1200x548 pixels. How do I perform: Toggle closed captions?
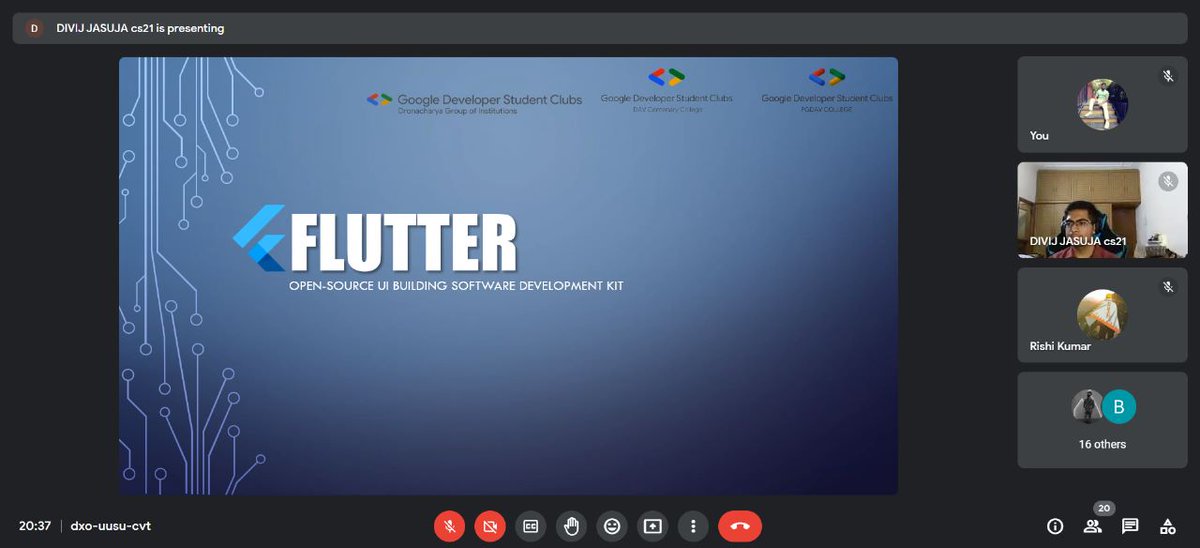[x=531, y=525]
